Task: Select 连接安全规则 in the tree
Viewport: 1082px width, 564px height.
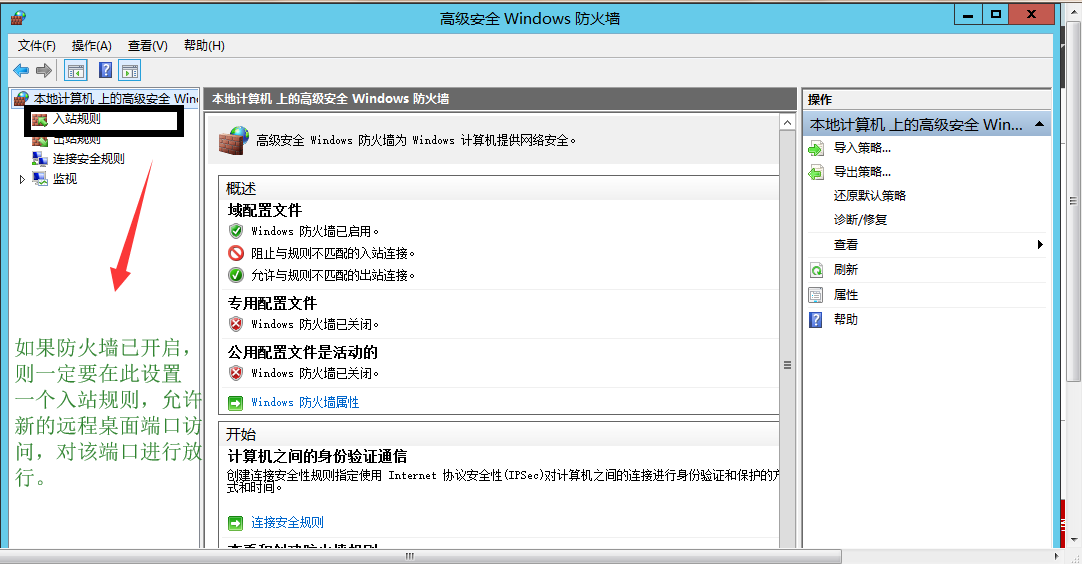Action: tap(88, 159)
